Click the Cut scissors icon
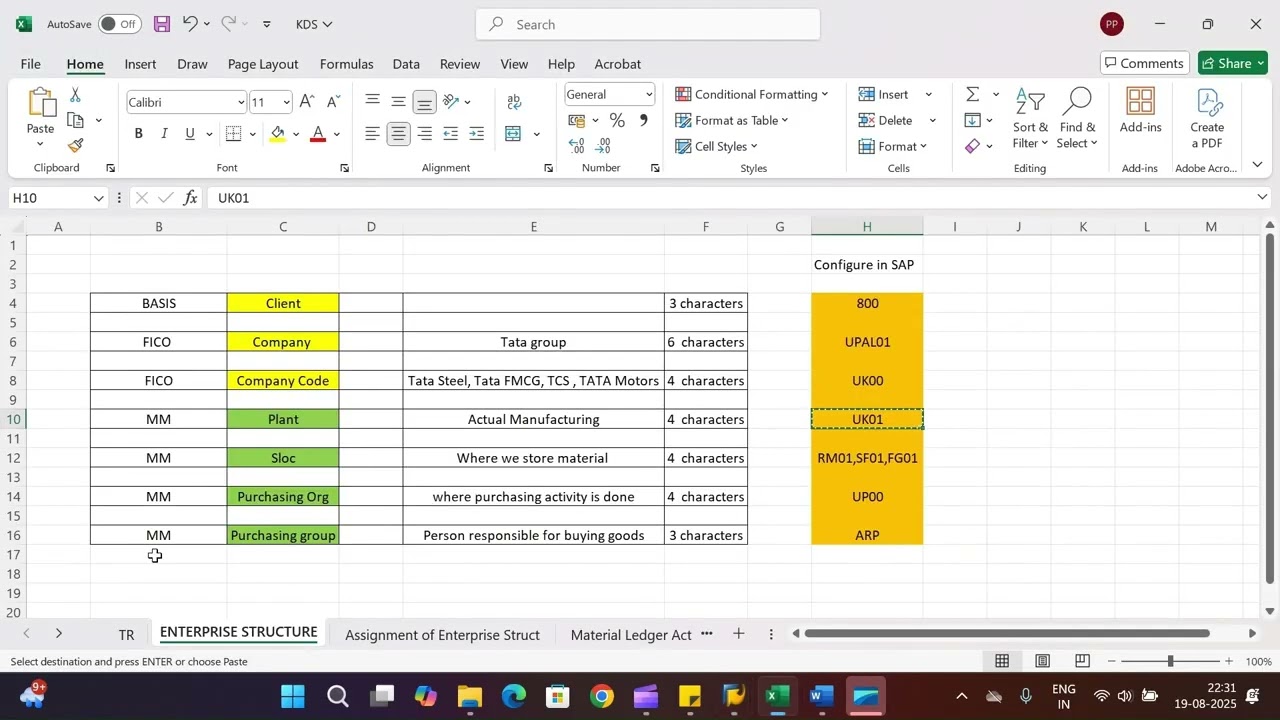This screenshot has height=720, width=1280. point(75,95)
